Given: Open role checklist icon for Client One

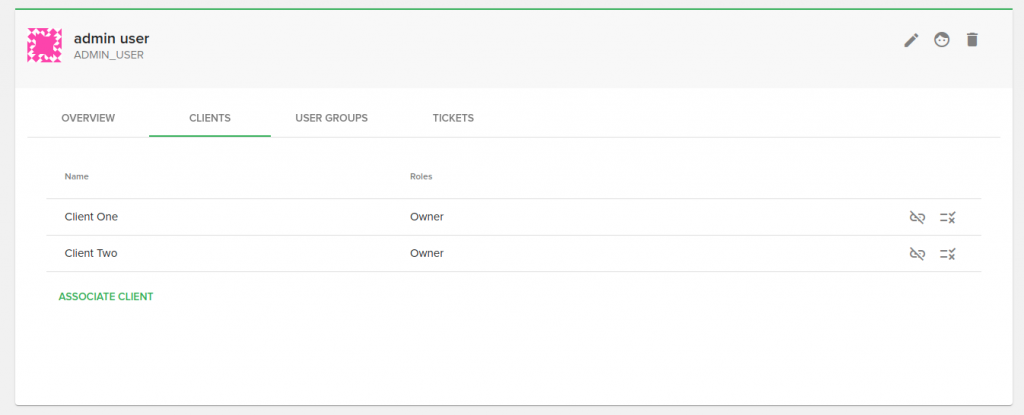Looking at the screenshot, I should 948,217.
